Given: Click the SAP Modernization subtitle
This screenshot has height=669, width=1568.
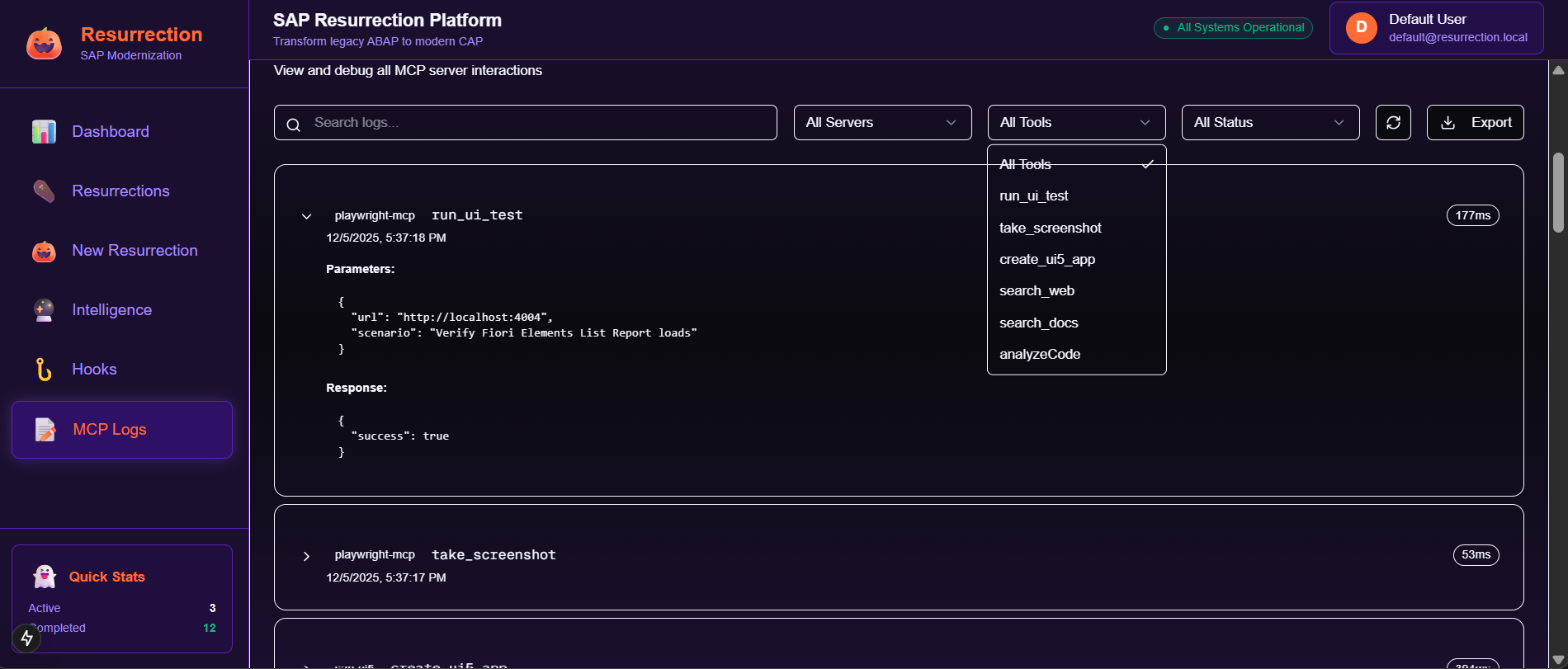Looking at the screenshot, I should (x=131, y=55).
